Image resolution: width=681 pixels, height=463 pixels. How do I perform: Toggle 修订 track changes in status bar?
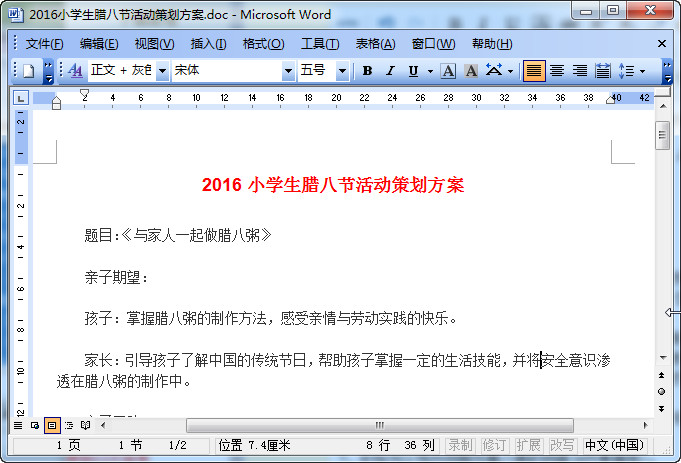494,445
